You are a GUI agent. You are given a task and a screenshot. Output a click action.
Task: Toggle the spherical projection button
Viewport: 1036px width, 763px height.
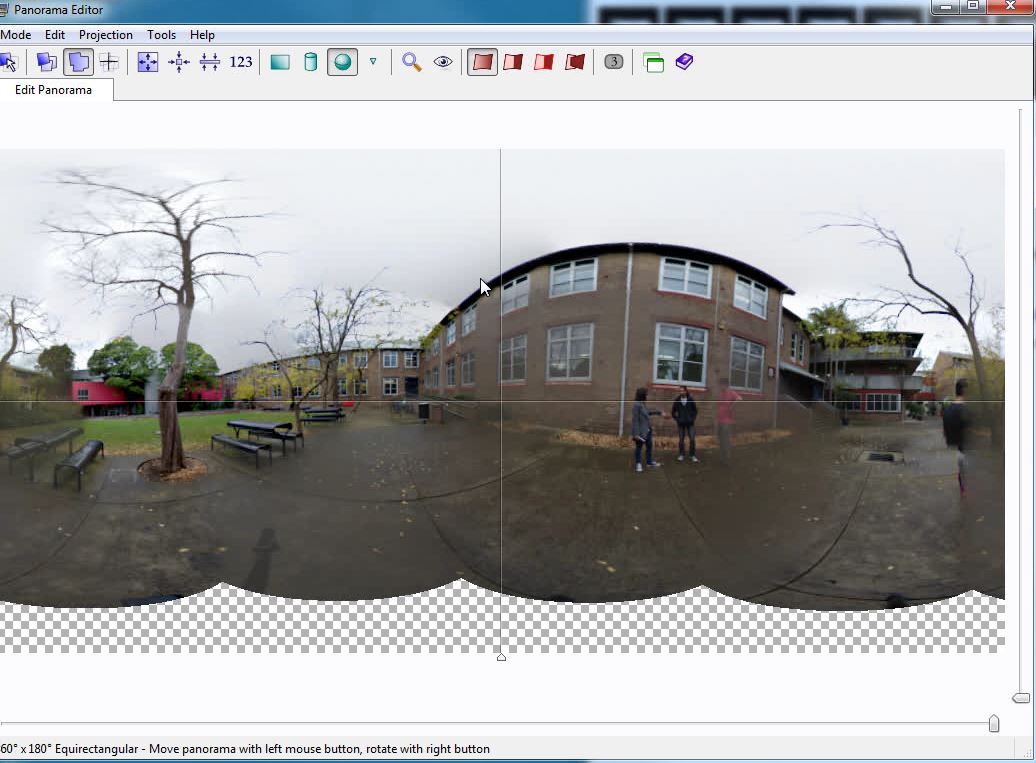click(x=342, y=62)
